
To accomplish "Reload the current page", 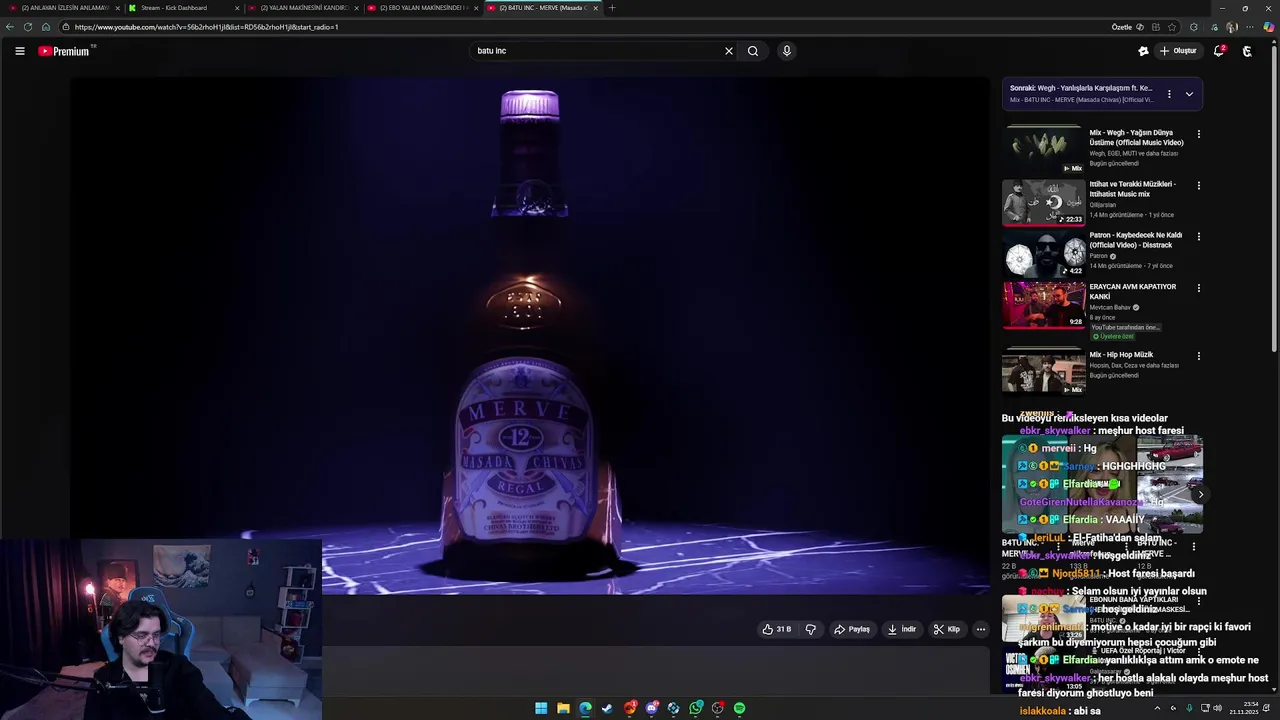I will [x=28, y=27].
